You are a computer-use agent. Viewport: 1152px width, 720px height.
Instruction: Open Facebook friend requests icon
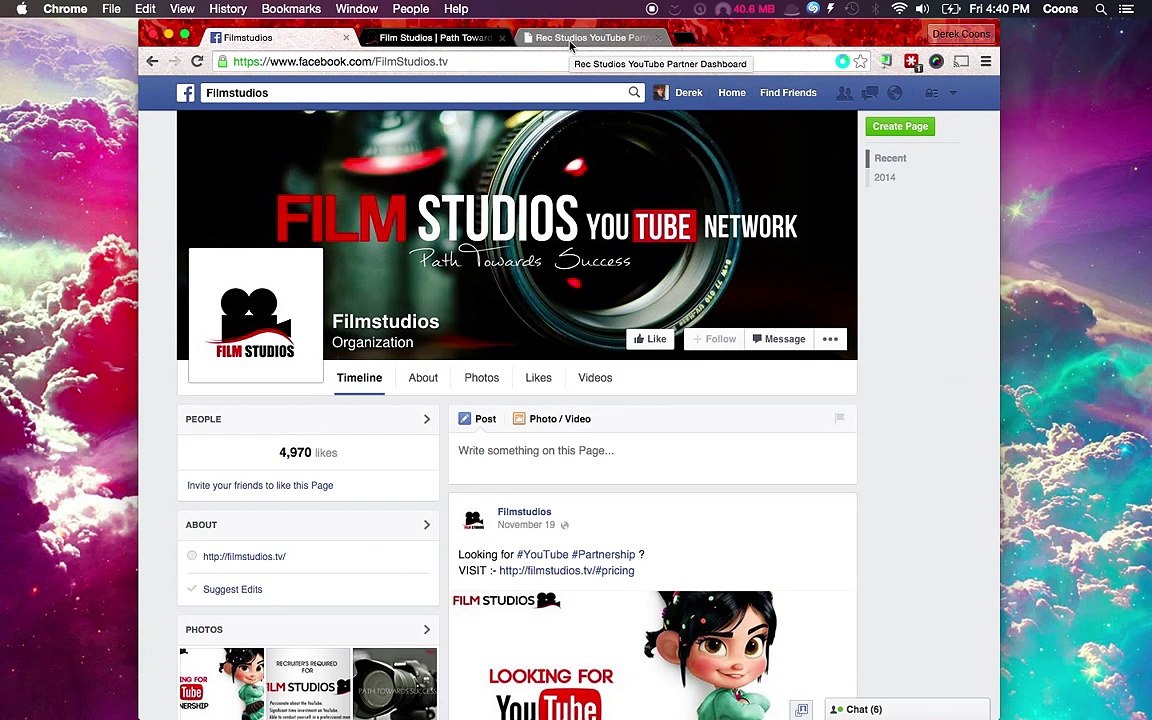coord(844,93)
